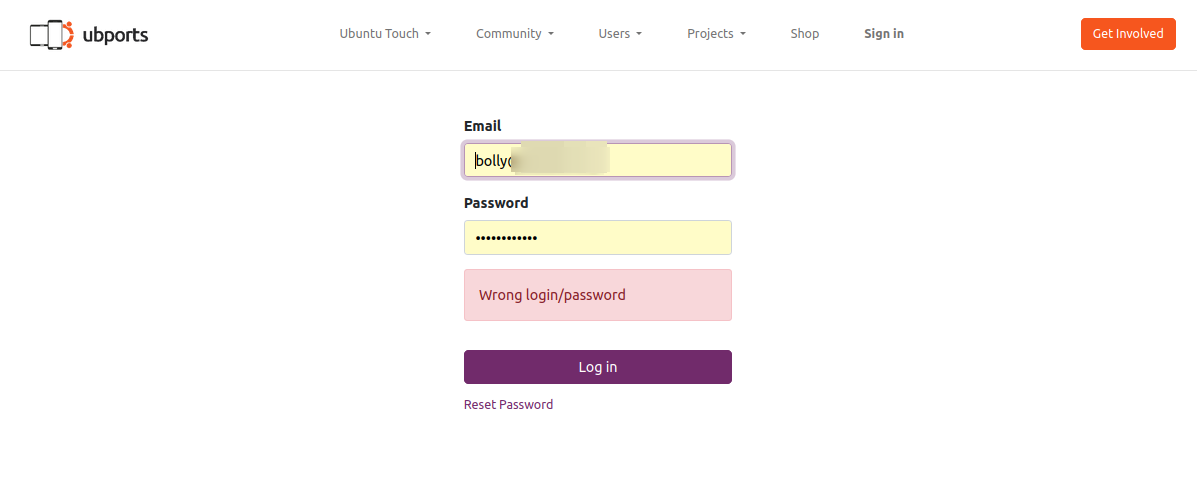Open the Ubuntu Touch menu

[379, 34]
